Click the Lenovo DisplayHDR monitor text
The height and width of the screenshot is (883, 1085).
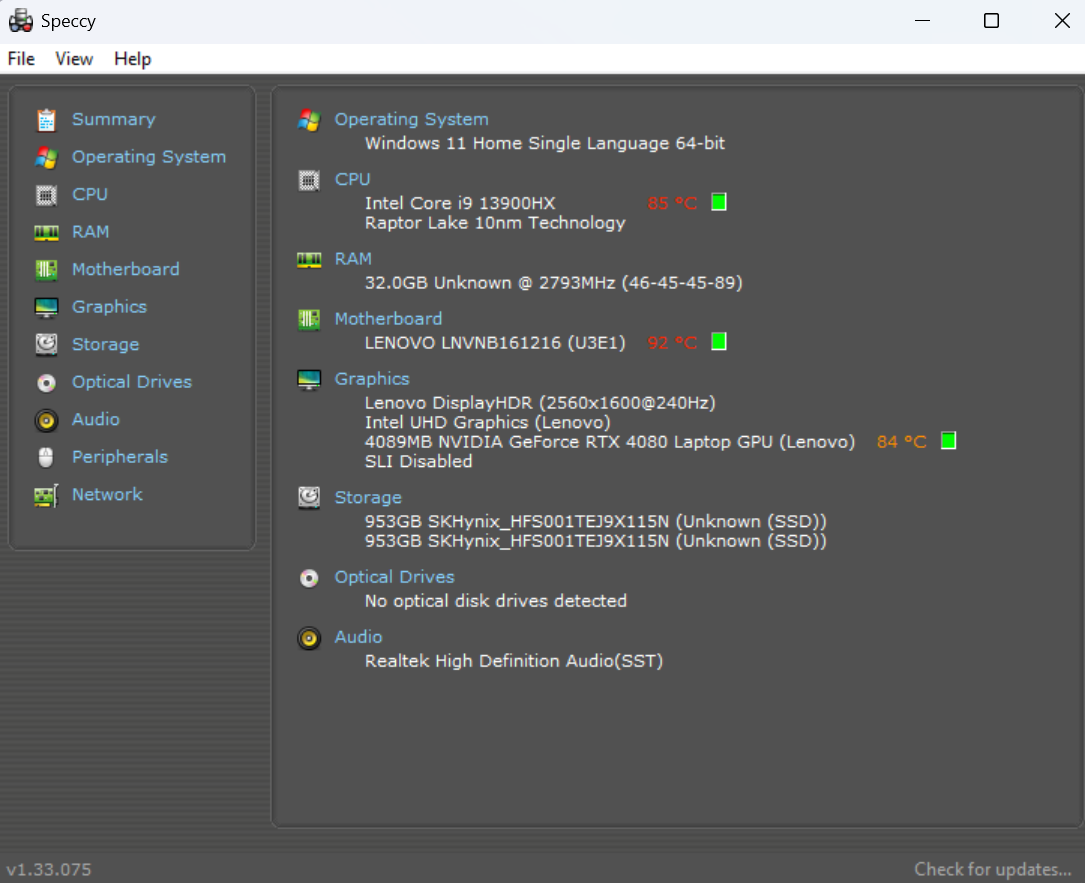coord(540,403)
